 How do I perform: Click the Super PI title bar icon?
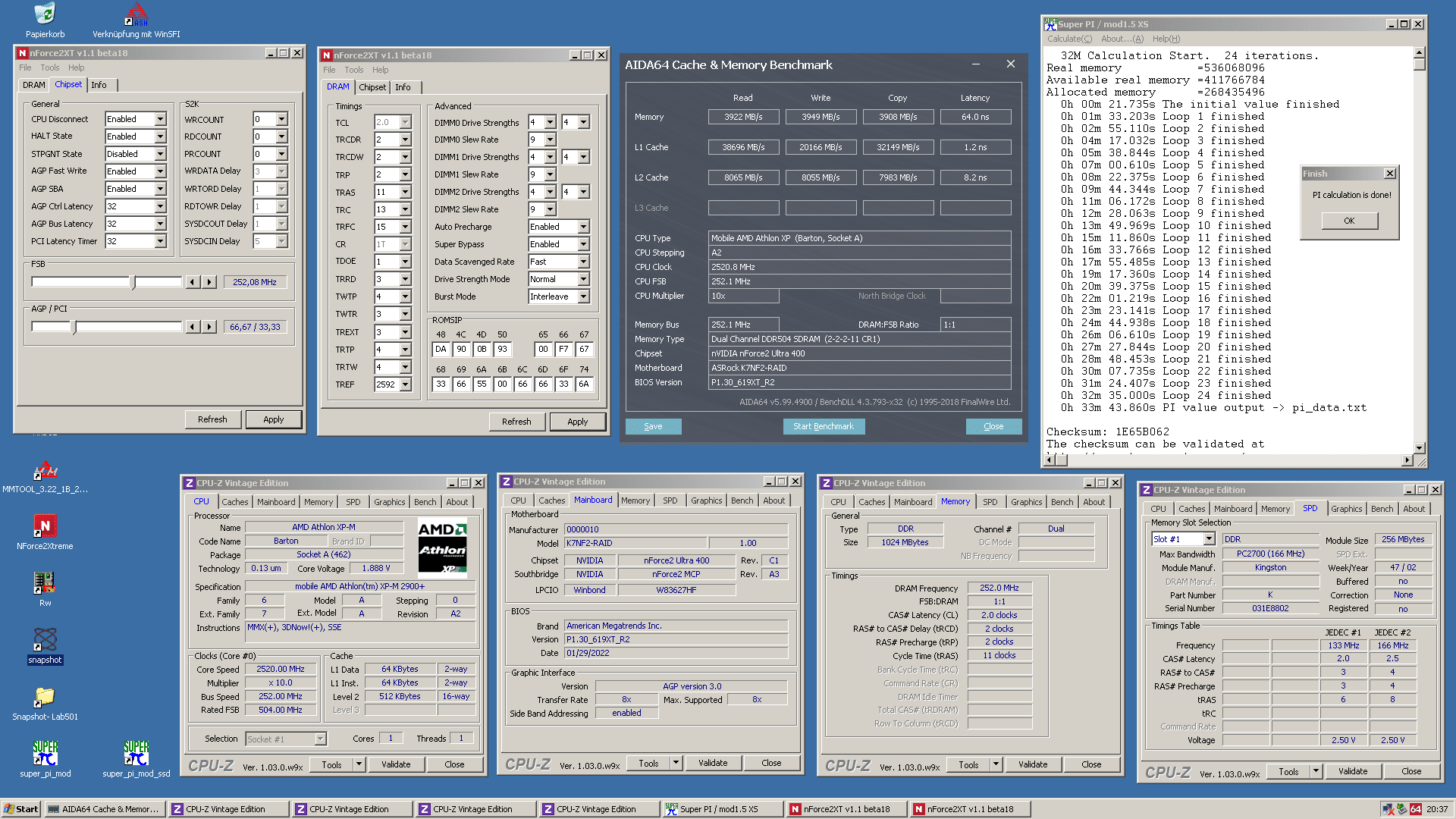tap(1050, 24)
